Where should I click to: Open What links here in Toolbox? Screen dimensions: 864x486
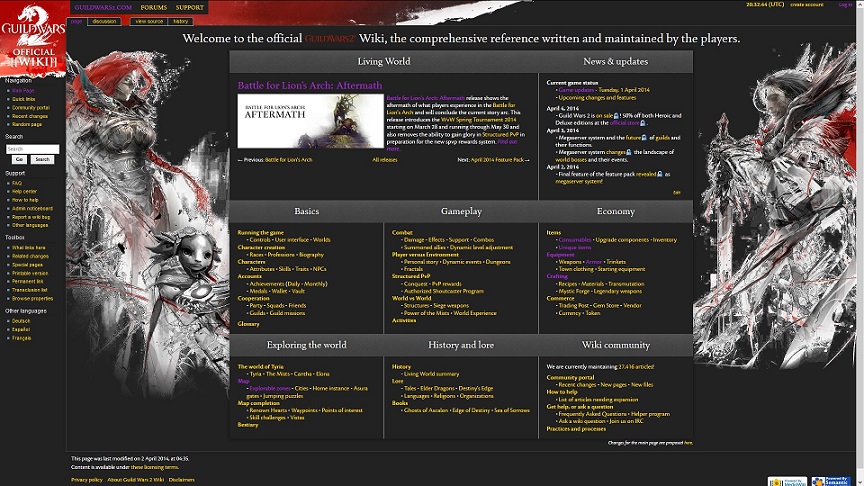click(29, 248)
